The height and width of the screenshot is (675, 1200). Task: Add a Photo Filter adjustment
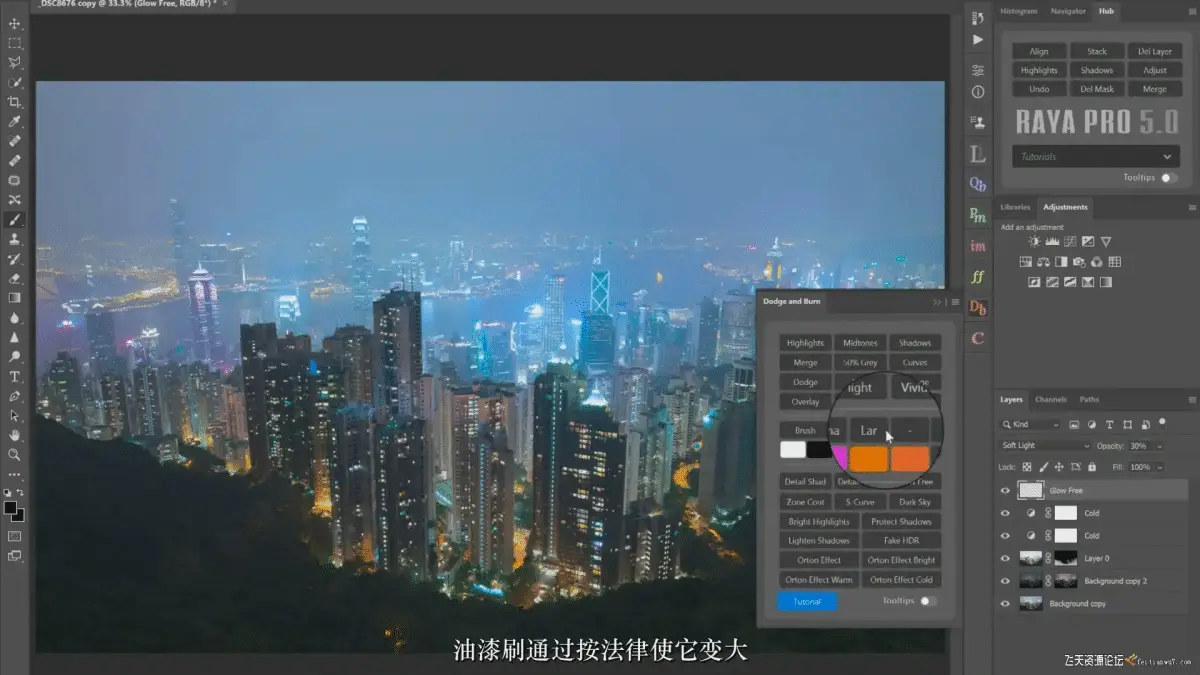(1080, 262)
